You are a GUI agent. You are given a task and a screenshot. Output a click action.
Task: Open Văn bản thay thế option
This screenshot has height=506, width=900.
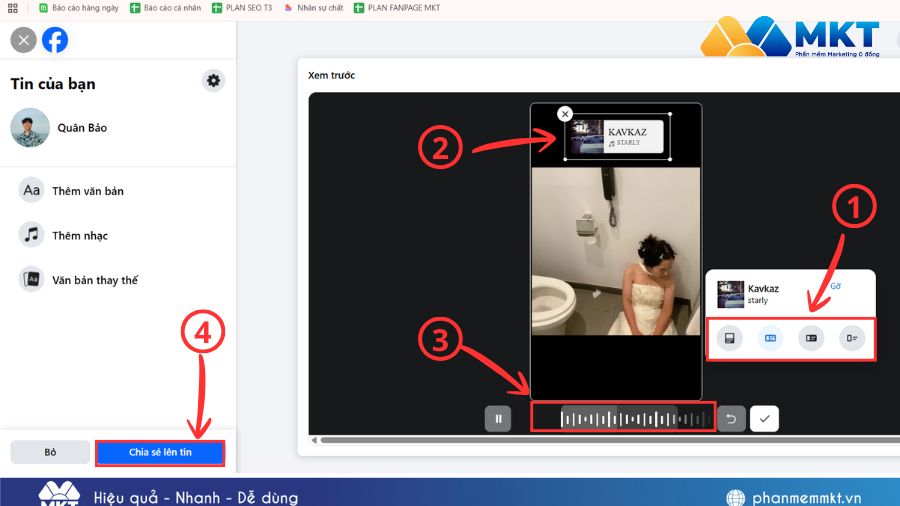[94, 280]
